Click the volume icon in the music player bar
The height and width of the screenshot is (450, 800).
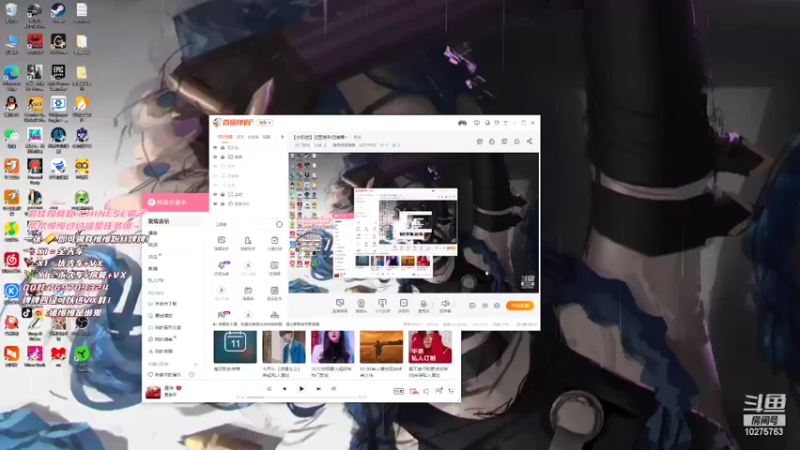click(426, 391)
